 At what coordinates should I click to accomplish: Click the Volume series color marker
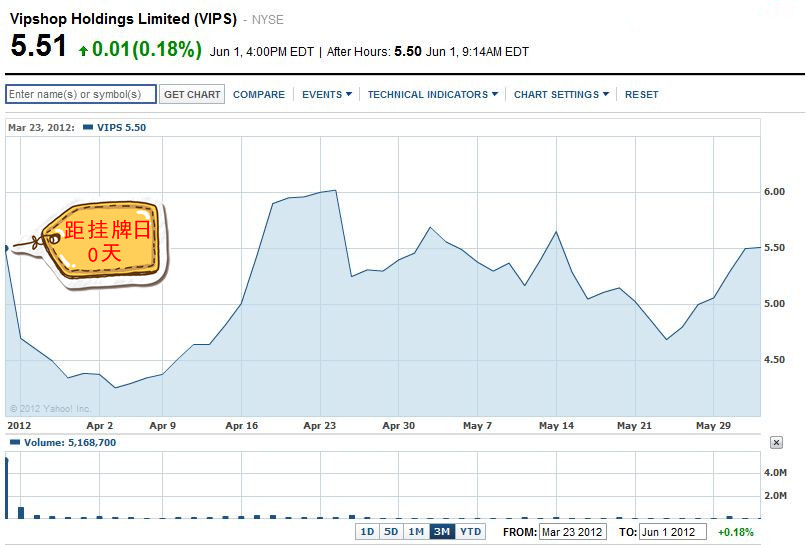15,442
